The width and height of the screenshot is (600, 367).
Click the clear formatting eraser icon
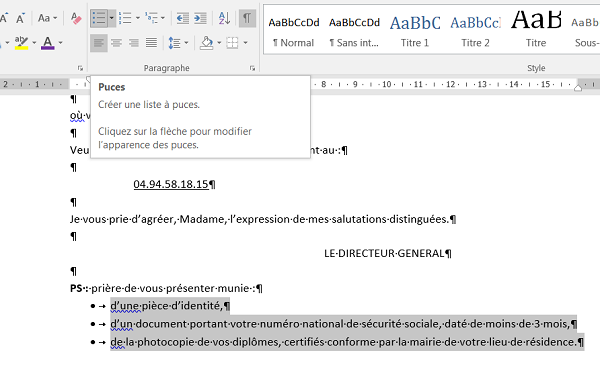click(x=76, y=18)
